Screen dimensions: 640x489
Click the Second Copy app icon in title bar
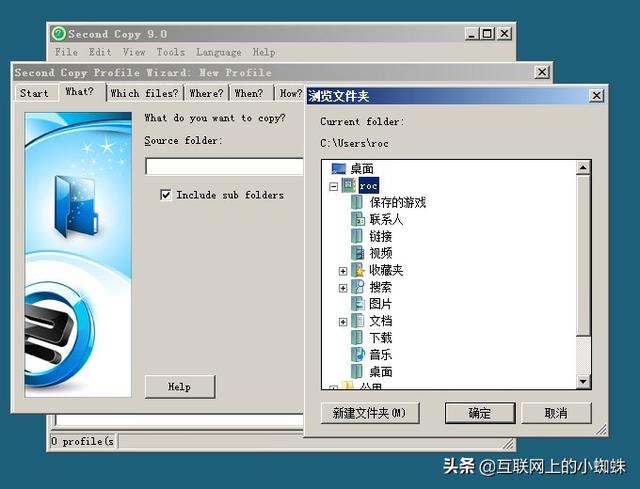point(58,33)
